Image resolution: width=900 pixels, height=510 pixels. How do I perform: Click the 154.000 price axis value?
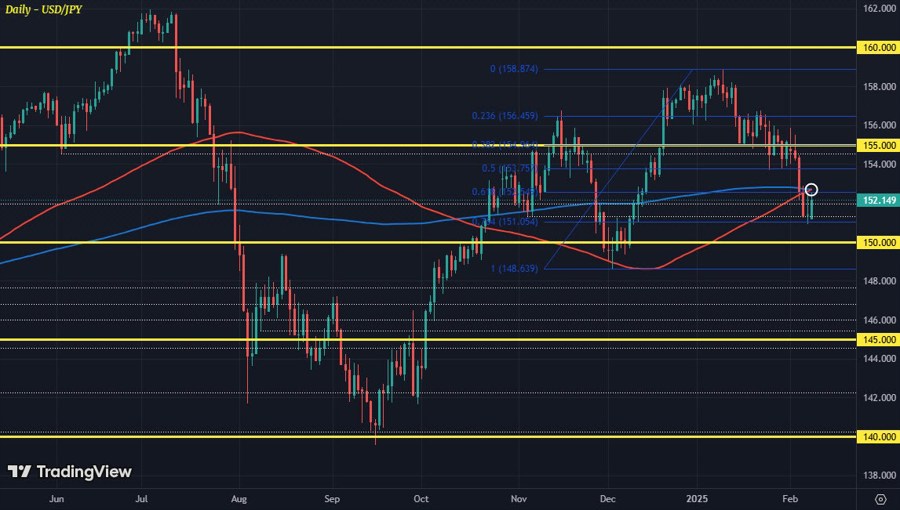tap(879, 165)
